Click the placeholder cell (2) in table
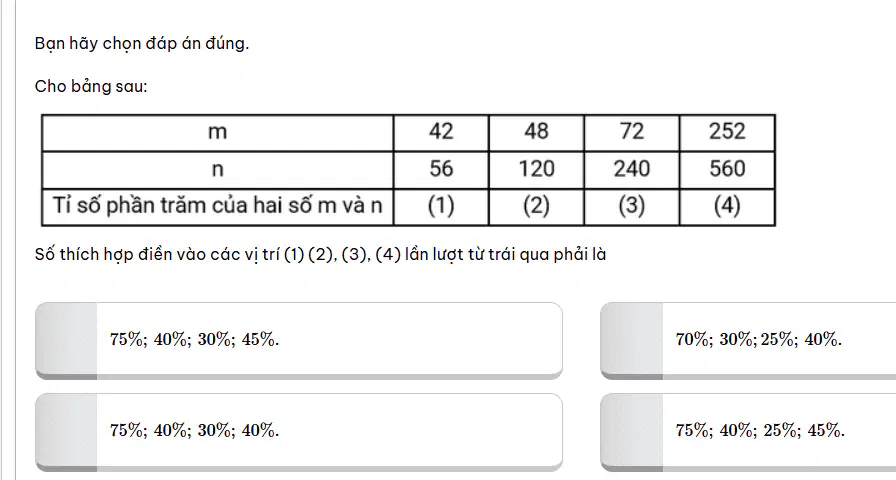This screenshot has width=896, height=480. (x=537, y=207)
